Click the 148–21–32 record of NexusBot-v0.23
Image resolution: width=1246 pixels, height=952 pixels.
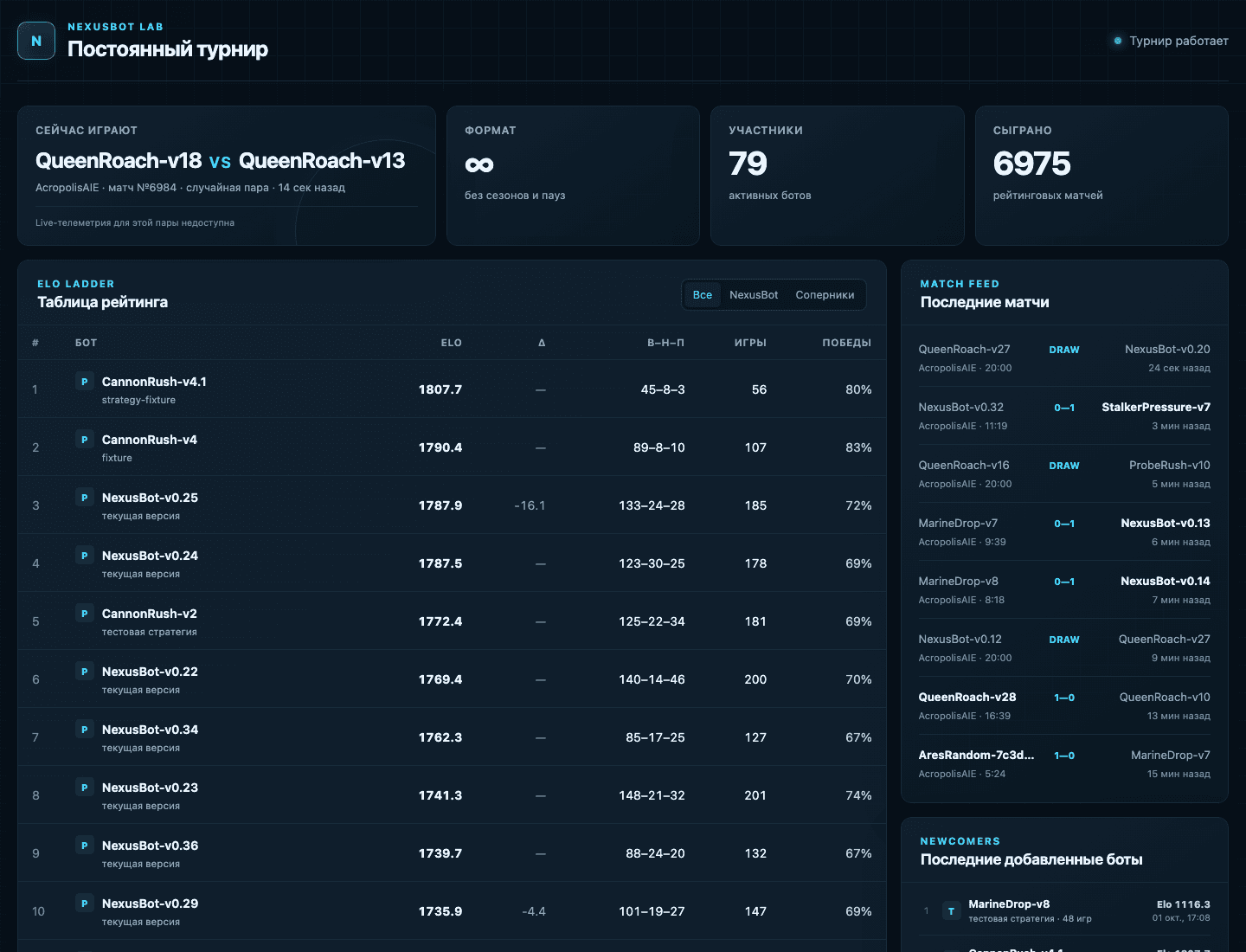[x=652, y=795]
